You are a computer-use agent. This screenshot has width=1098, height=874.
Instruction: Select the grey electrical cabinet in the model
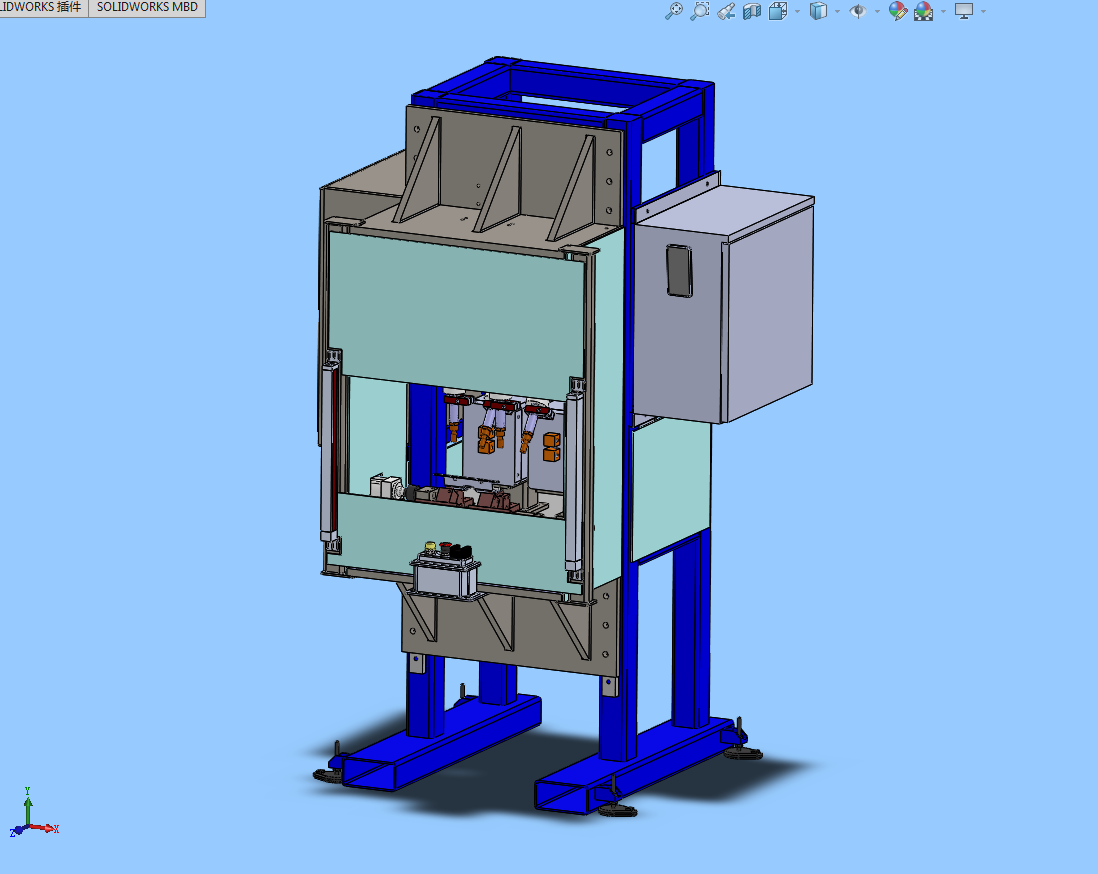click(725, 305)
